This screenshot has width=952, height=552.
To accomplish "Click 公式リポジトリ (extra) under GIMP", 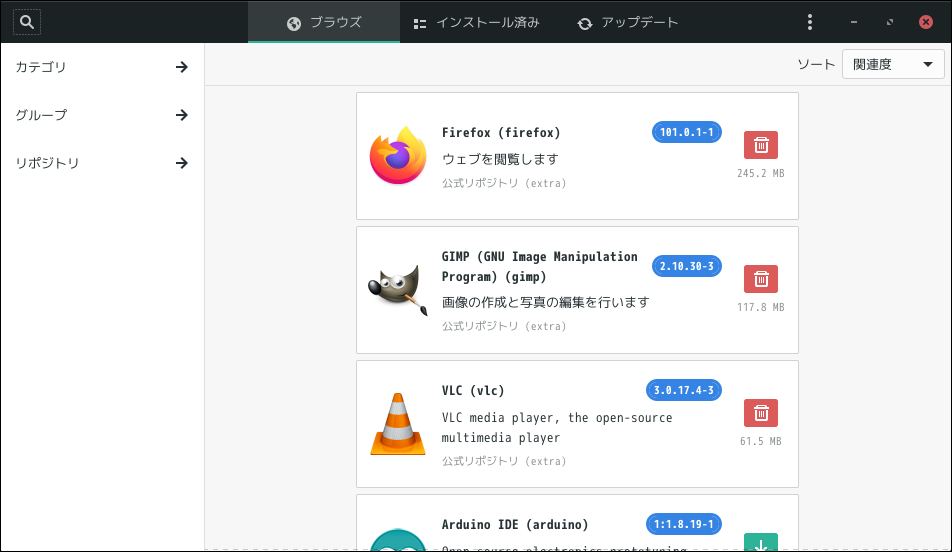I will click(504, 327).
